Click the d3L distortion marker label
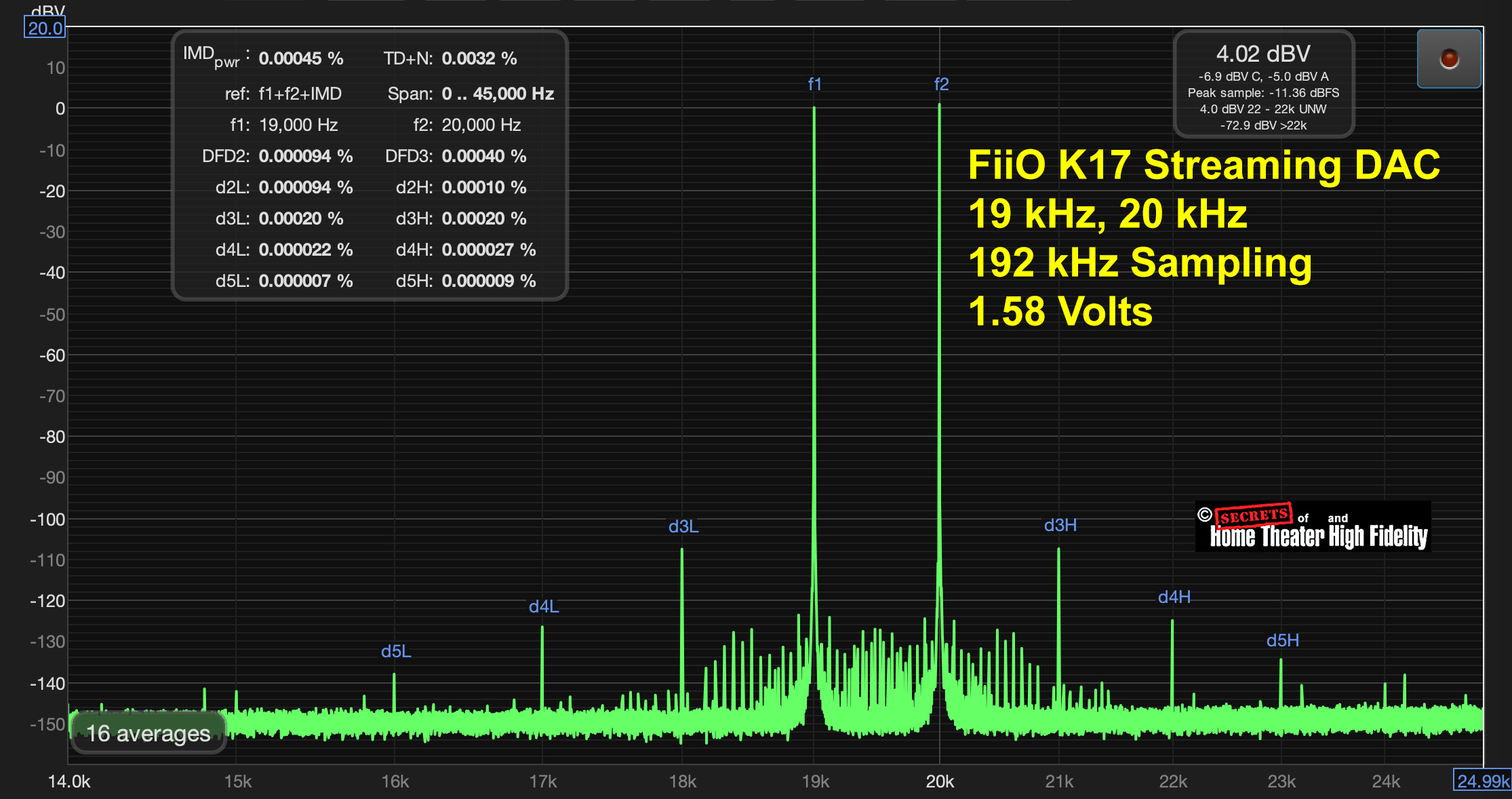 pyautogui.click(x=683, y=526)
